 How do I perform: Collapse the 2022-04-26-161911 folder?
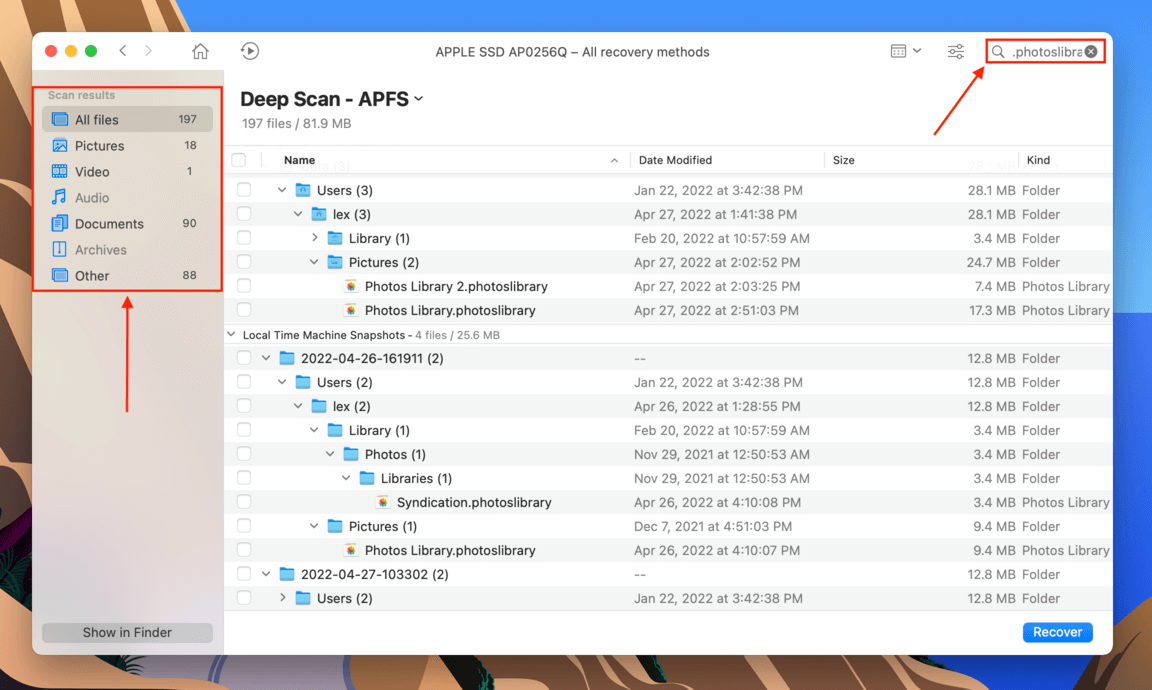coord(266,359)
